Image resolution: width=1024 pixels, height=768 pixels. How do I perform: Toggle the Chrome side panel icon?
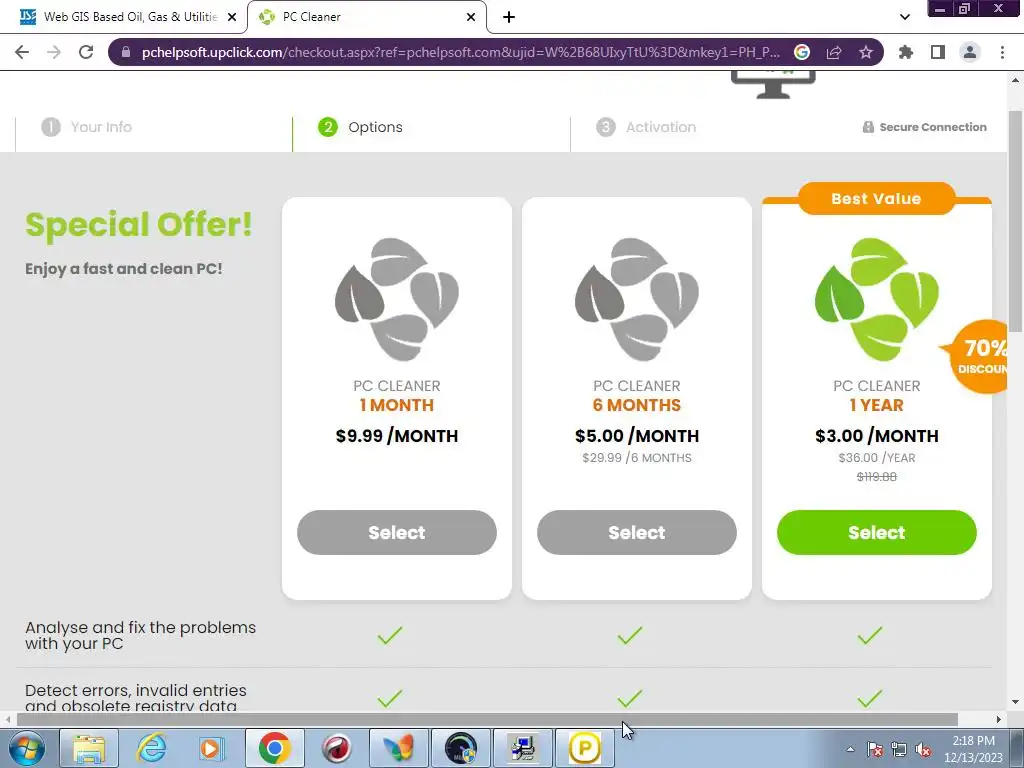[x=938, y=52]
